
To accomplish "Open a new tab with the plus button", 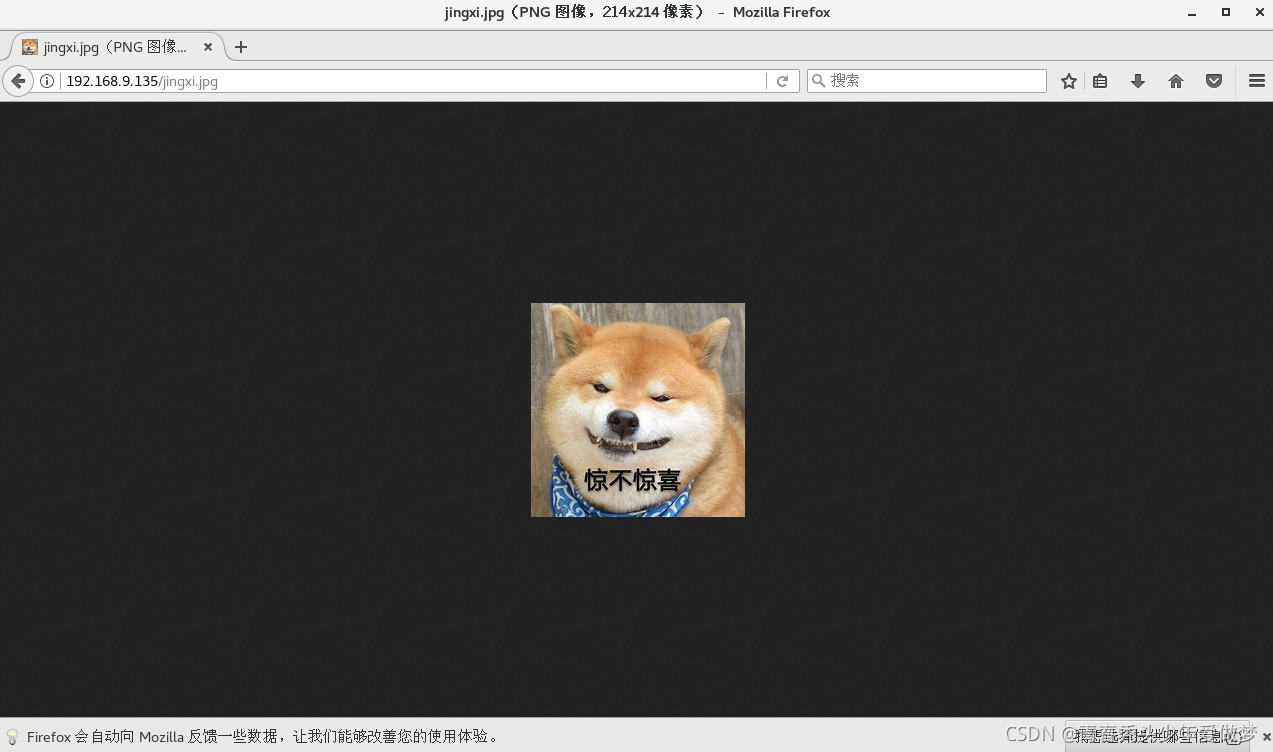I will tap(240, 46).
